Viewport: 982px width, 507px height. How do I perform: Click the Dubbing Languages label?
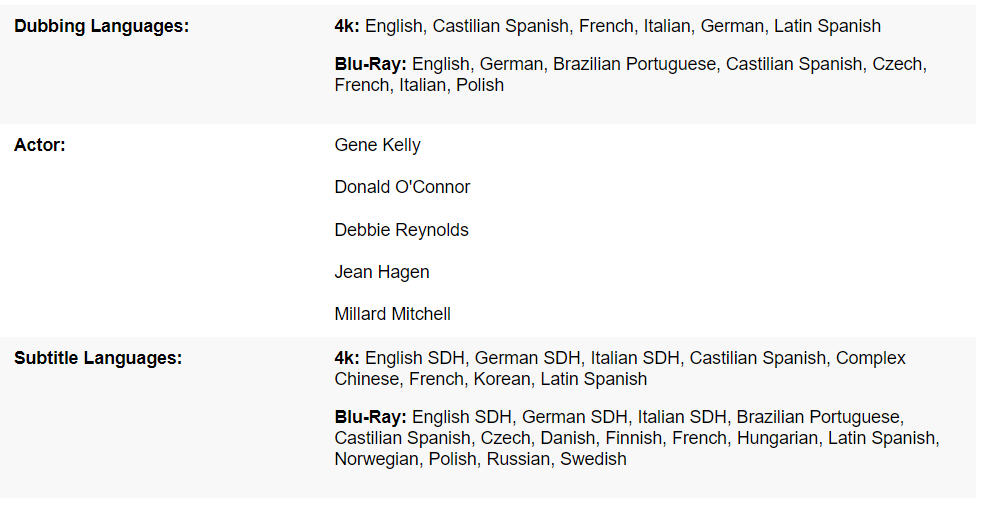coord(101,26)
